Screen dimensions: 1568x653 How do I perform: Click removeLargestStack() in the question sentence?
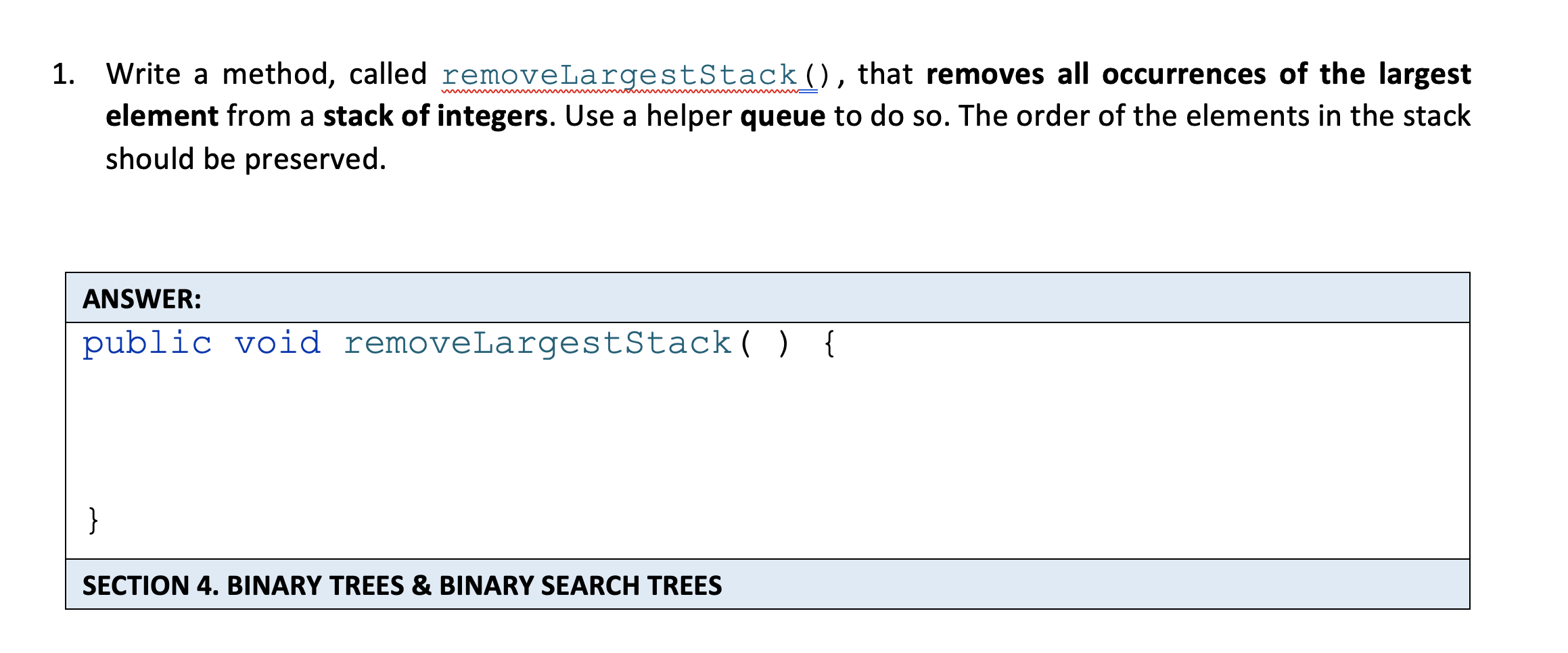coord(636,75)
